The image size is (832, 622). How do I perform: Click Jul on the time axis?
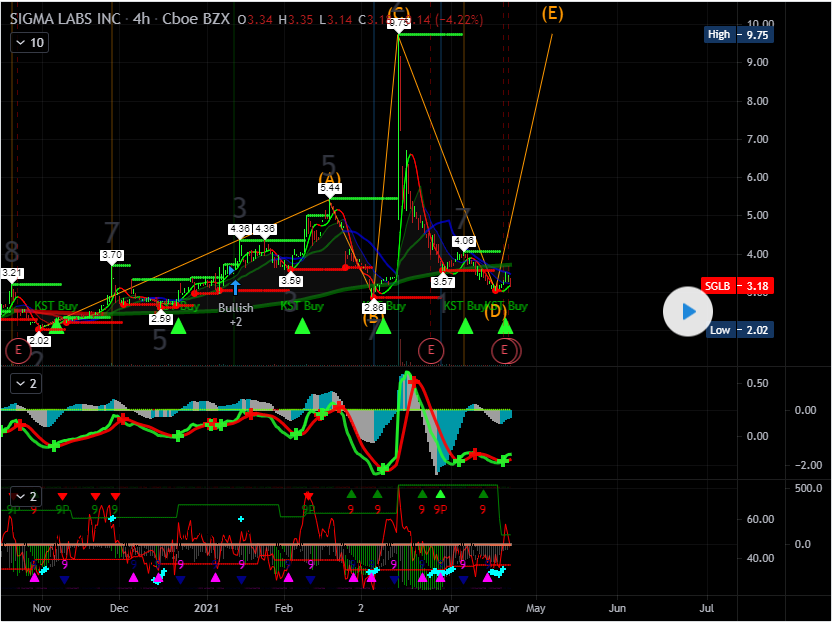click(706, 608)
